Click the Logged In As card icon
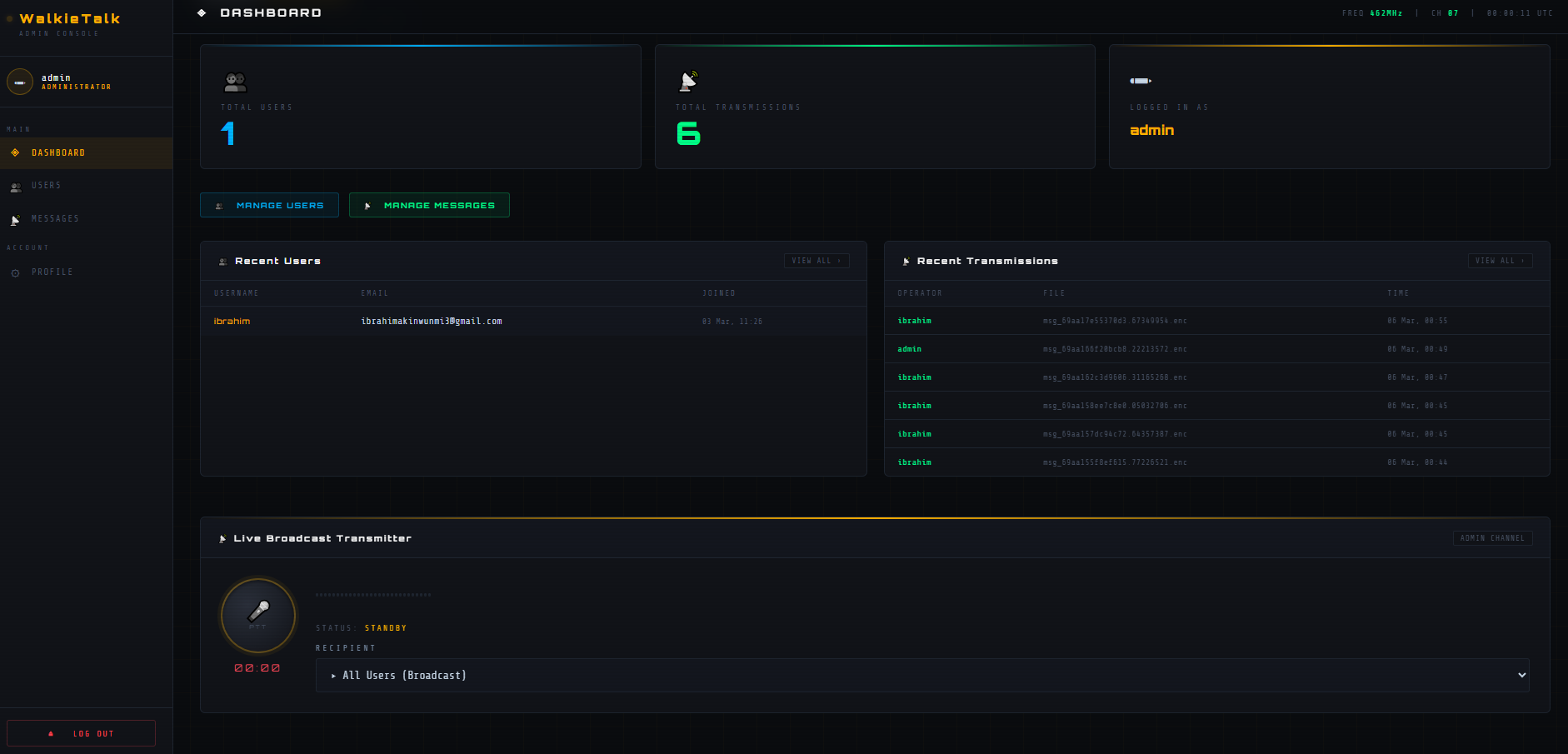Screen dimensions: 1568x754 pyautogui.click(x=1141, y=81)
